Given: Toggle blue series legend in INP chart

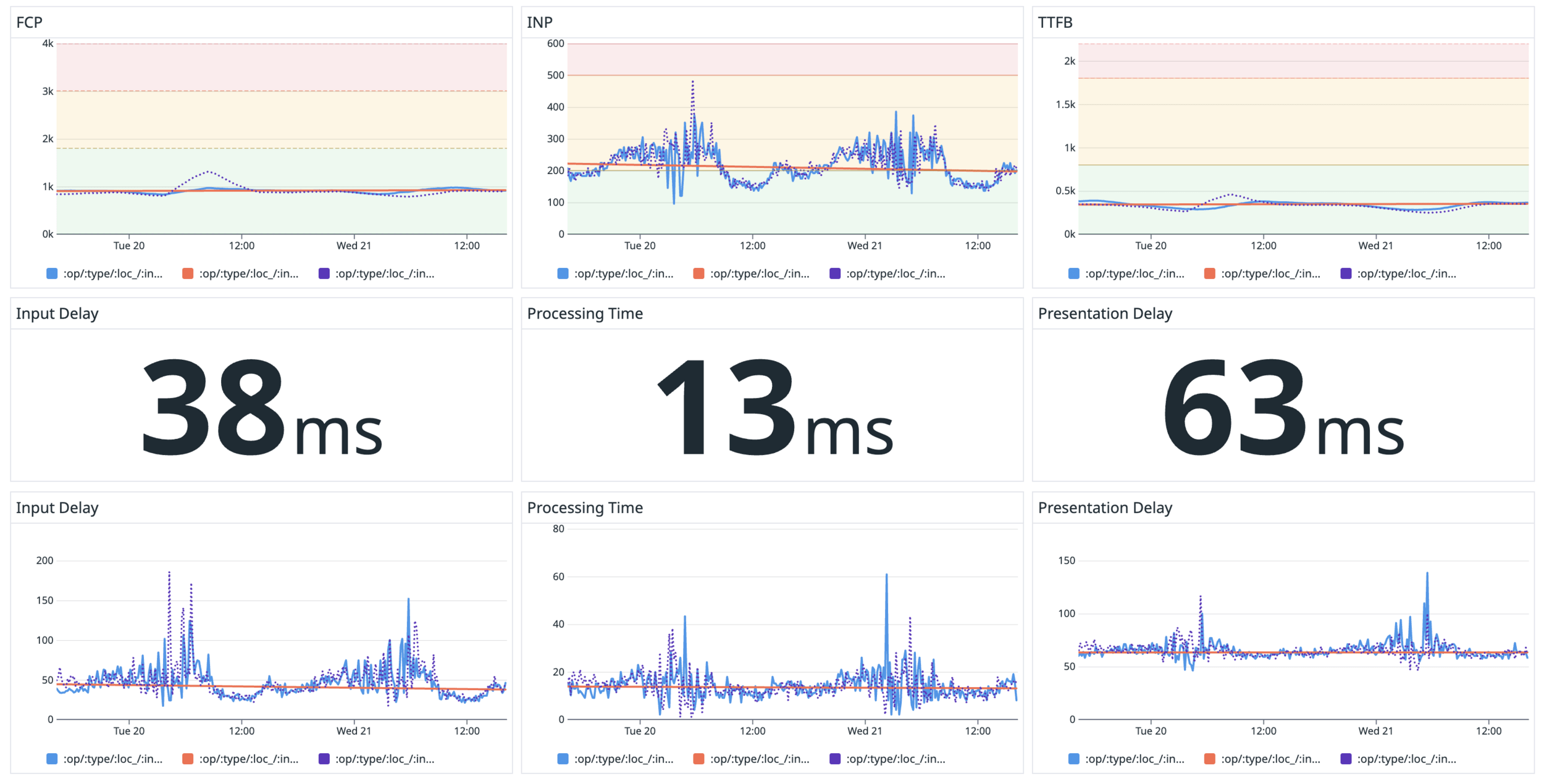Looking at the screenshot, I should (563, 273).
